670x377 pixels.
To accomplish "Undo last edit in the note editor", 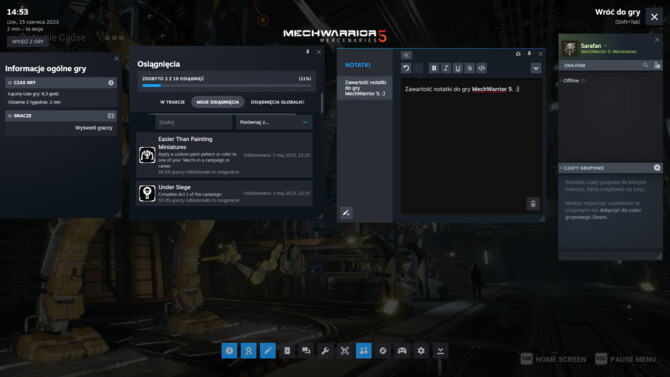I will coord(406,68).
